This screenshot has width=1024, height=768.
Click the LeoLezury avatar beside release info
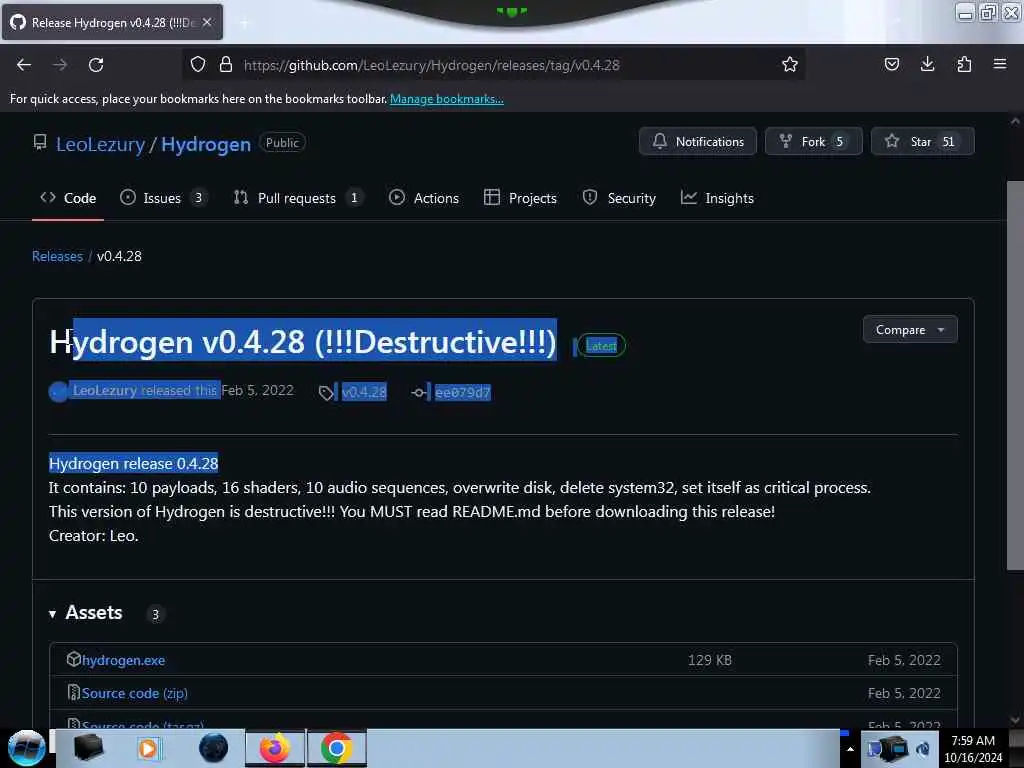(x=59, y=392)
